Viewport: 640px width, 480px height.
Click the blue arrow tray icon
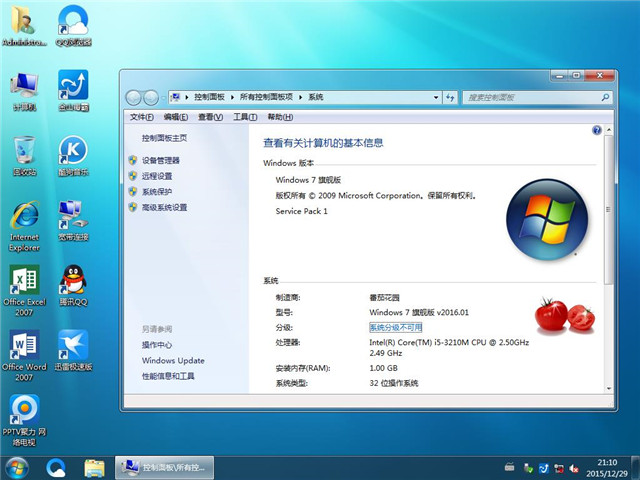coord(544,468)
